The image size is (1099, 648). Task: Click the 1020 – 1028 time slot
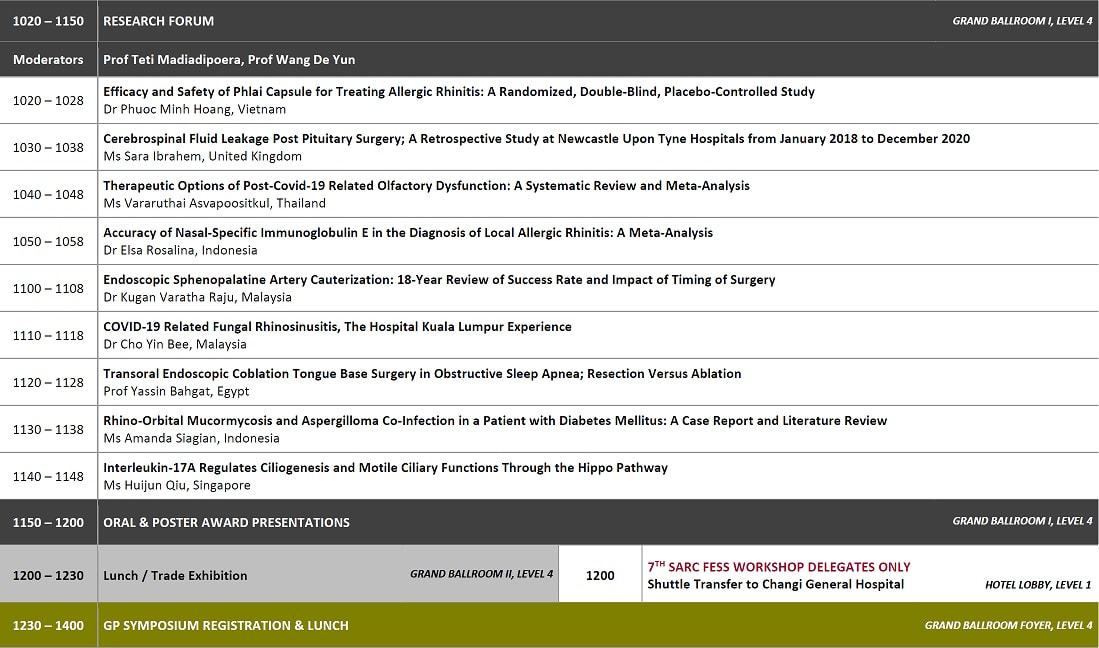pos(48,100)
